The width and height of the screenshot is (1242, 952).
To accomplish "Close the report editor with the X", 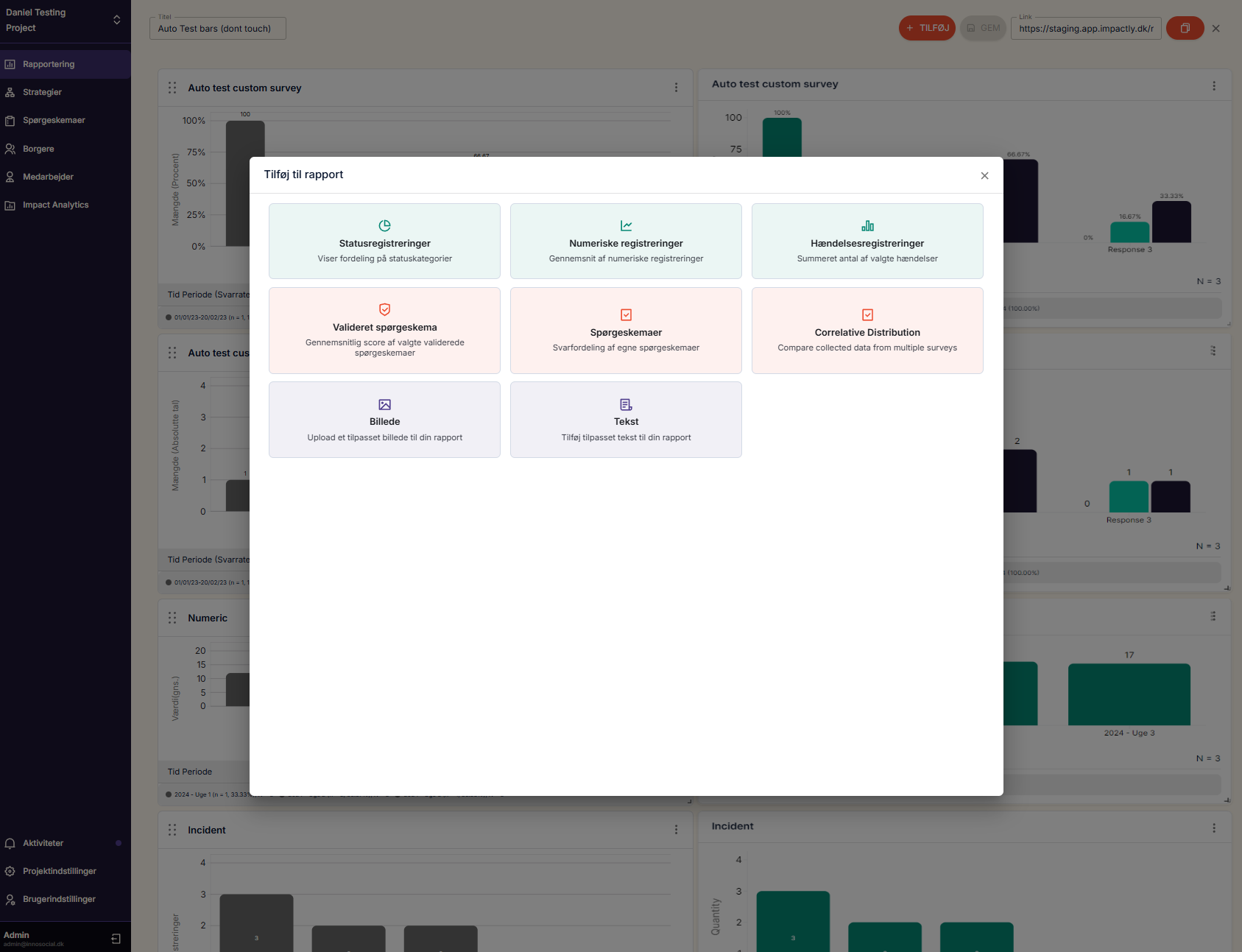I will click(1216, 29).
